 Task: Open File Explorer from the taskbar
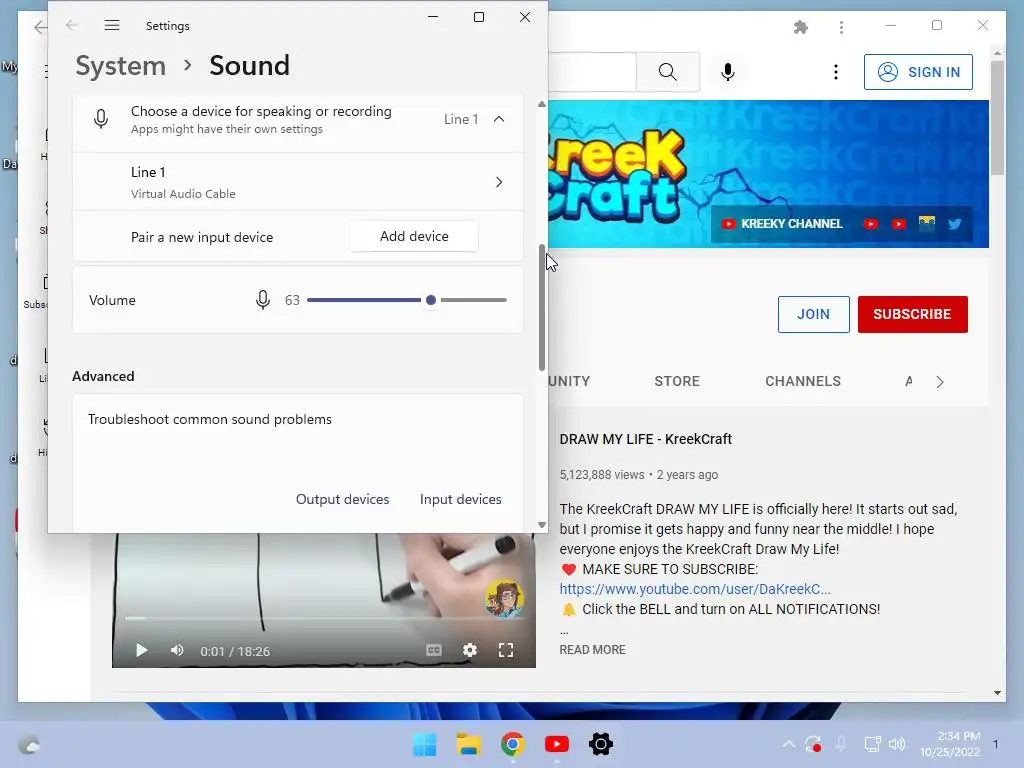click(x=468, y=744)
